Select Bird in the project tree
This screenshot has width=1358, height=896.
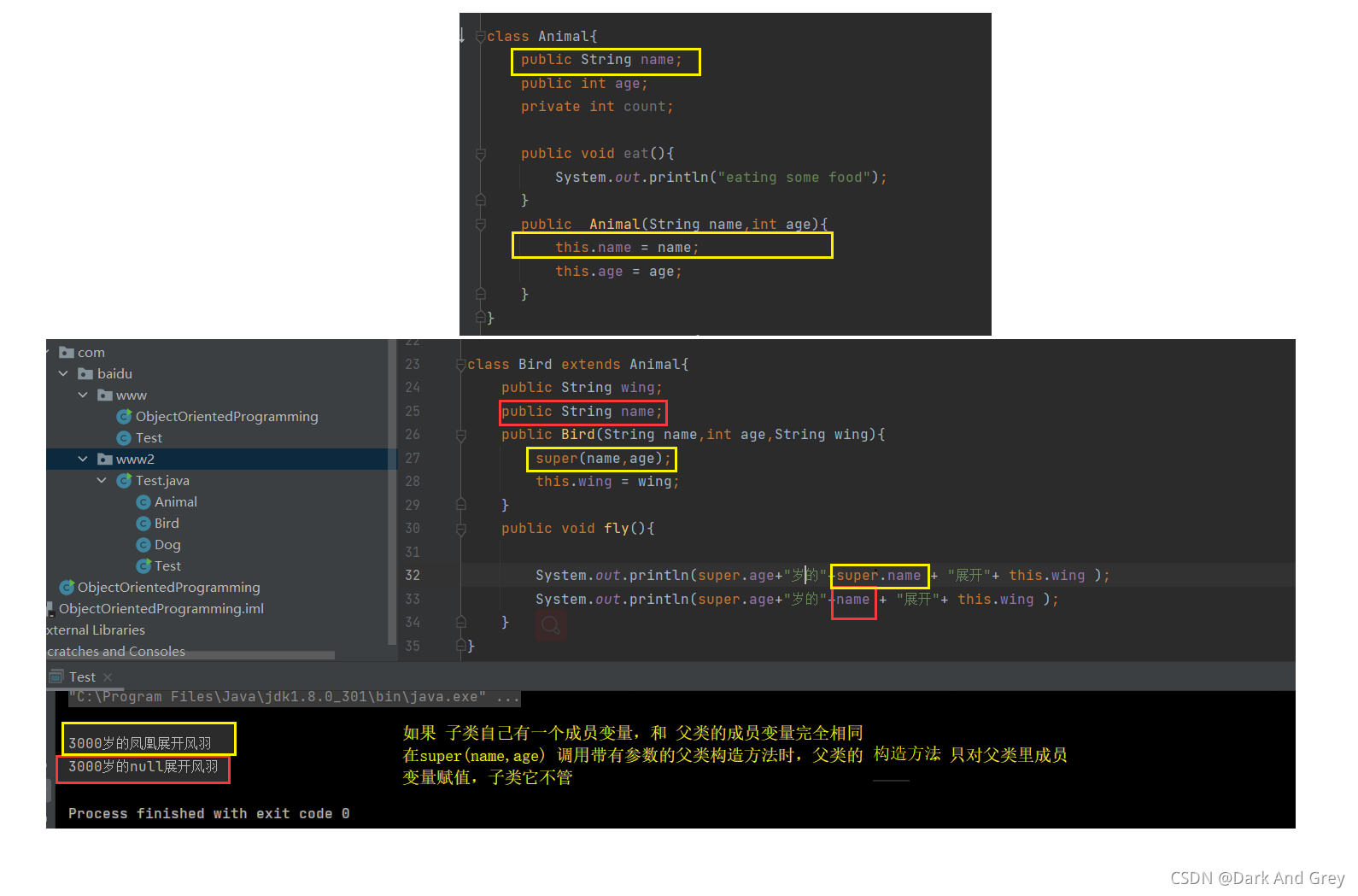pos(167,524)
